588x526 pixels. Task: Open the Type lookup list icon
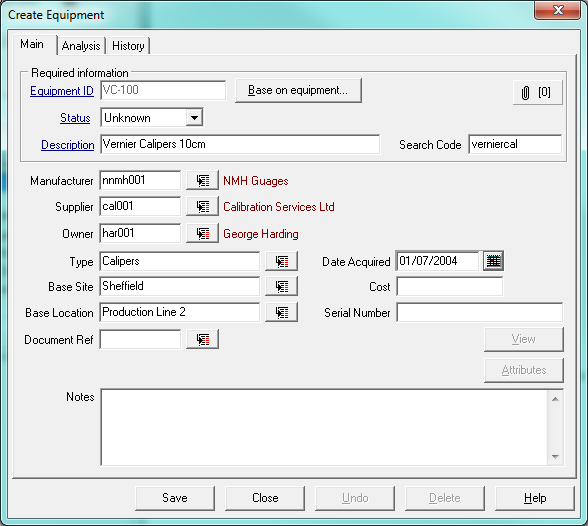(282, 261)
